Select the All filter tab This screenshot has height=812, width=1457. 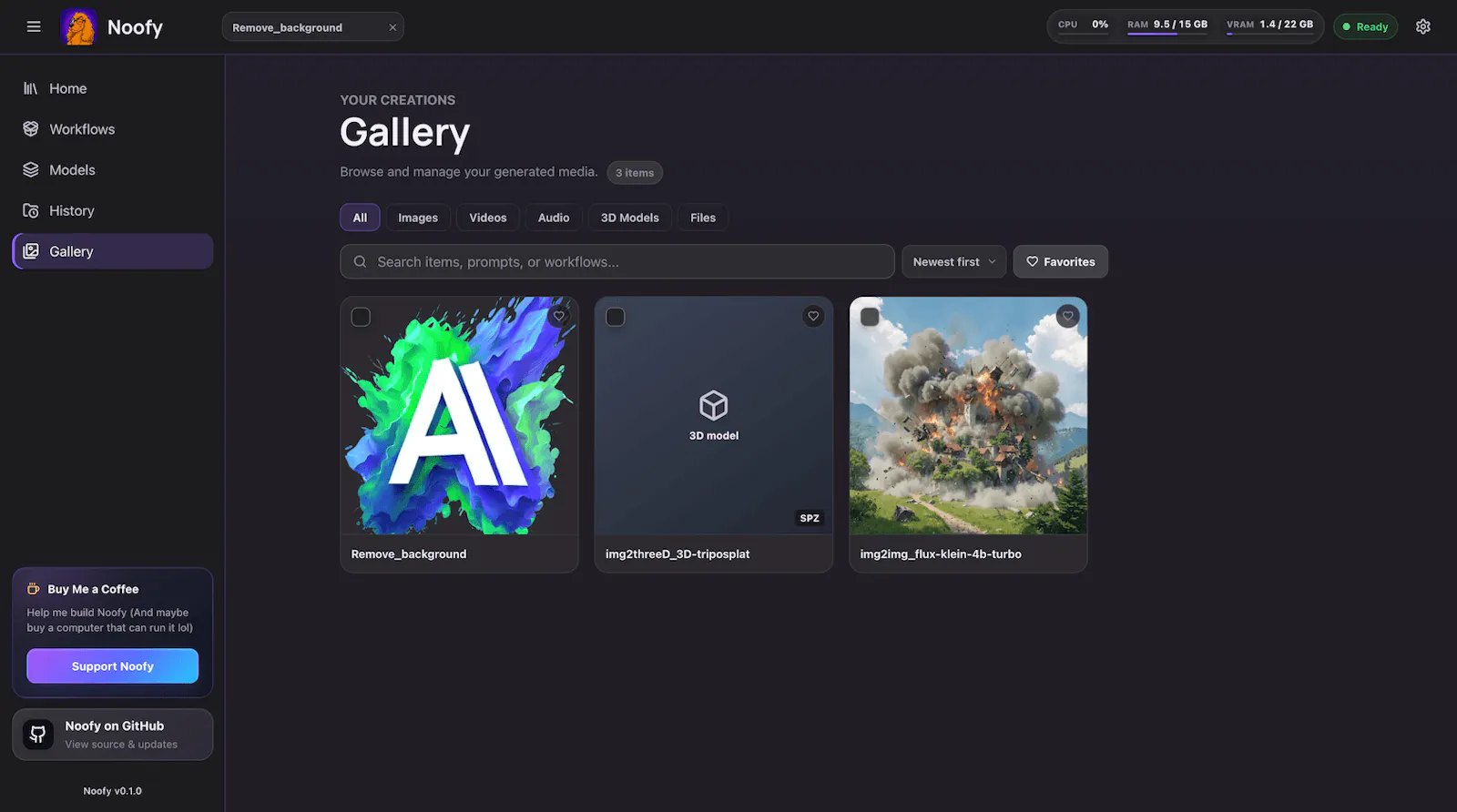click(360, 218)
